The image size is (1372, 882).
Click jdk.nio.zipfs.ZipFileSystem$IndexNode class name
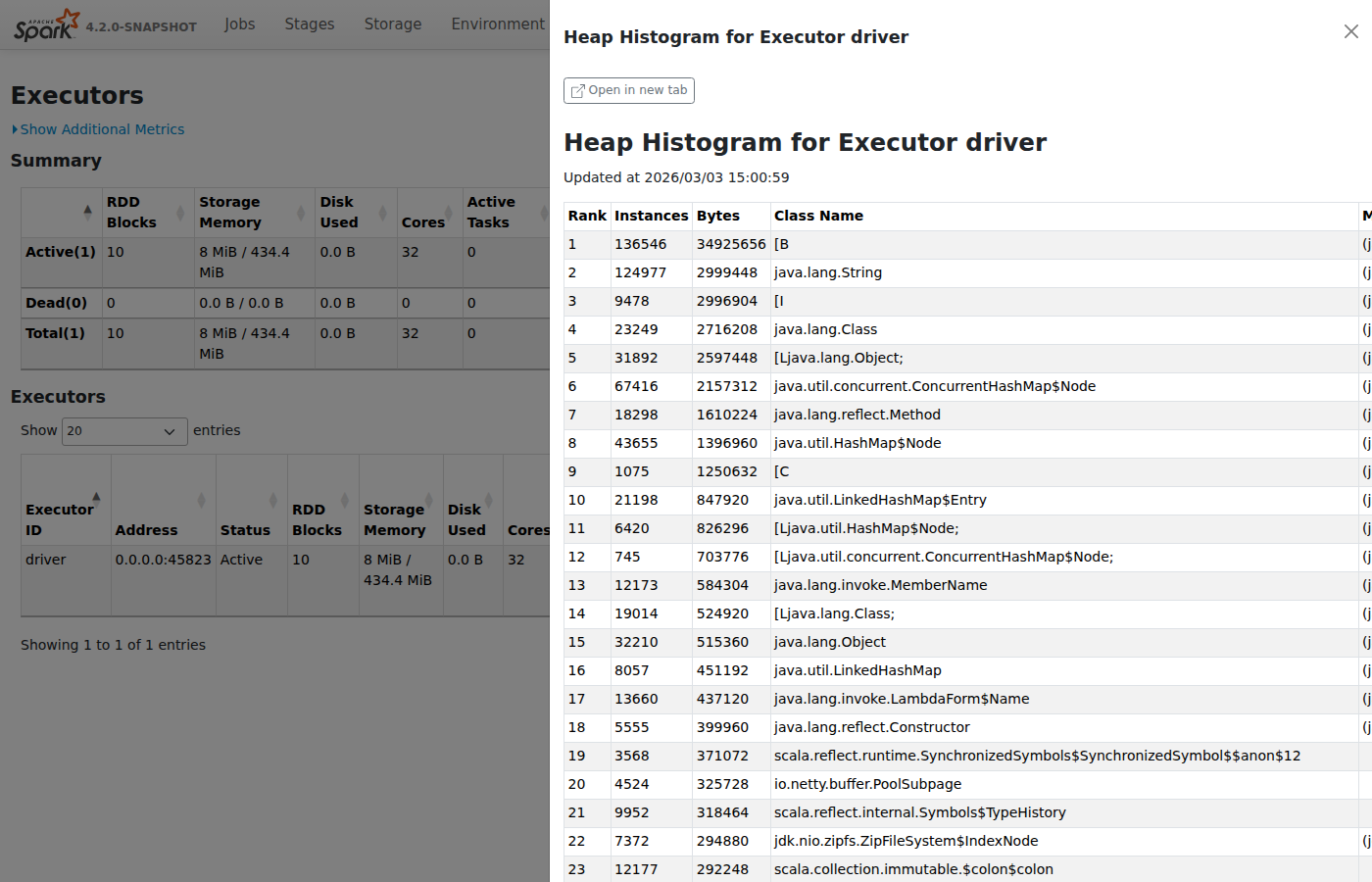[906, 841]
